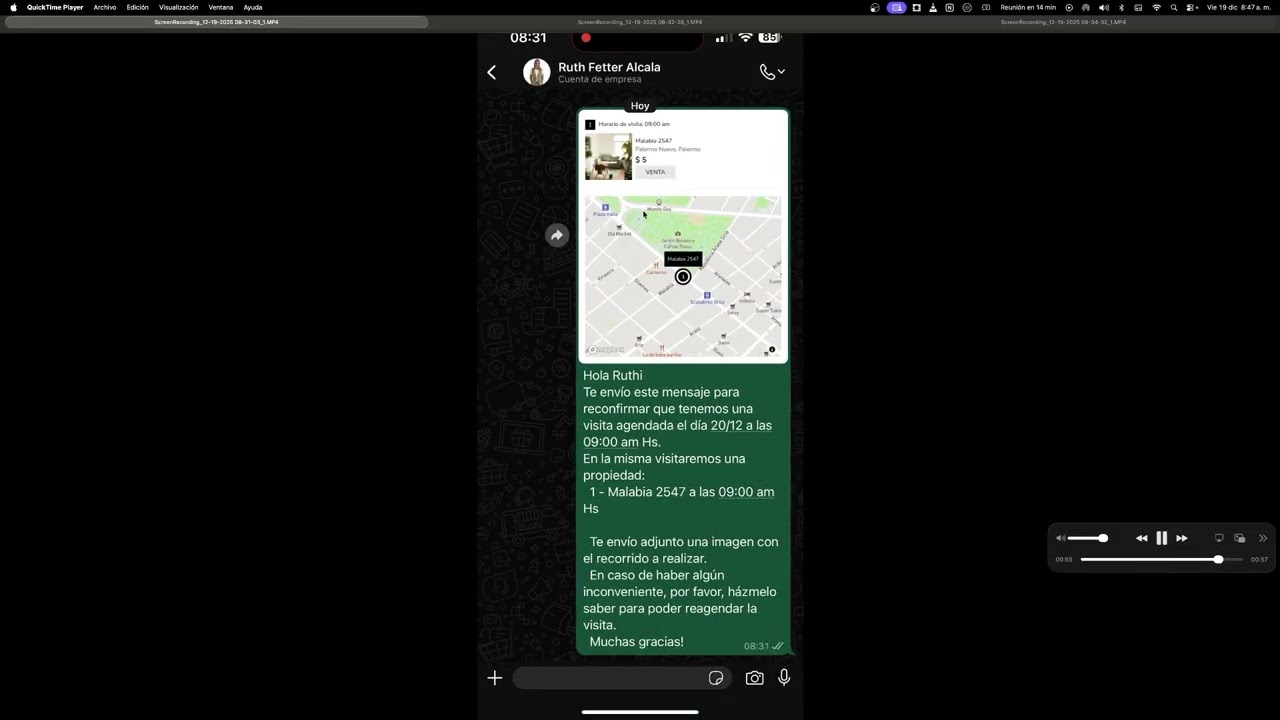Open Wi-Fi status menu icon
Screen dimensions: 1280x720
pyautogui.click(x=1157, y=7)
